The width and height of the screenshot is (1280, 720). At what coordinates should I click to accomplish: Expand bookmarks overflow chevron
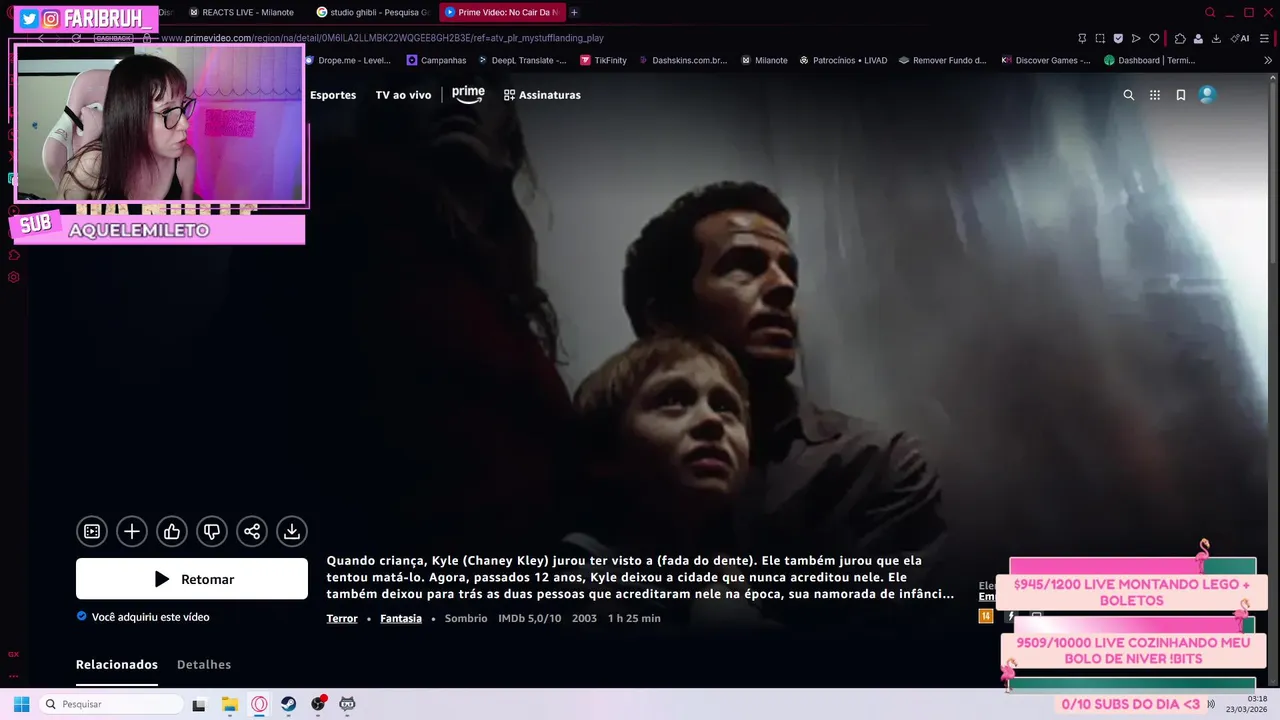click(1268, 60)
